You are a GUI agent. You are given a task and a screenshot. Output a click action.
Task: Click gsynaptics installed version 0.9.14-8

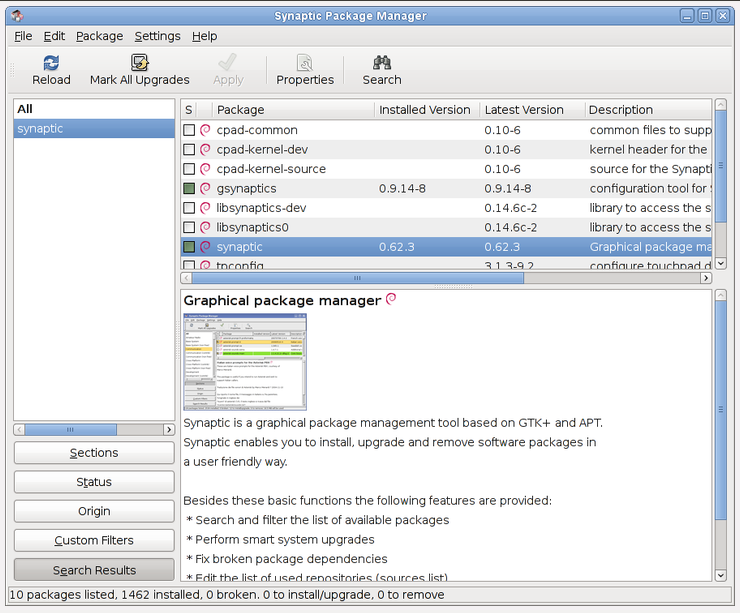(x=402, y=188)
